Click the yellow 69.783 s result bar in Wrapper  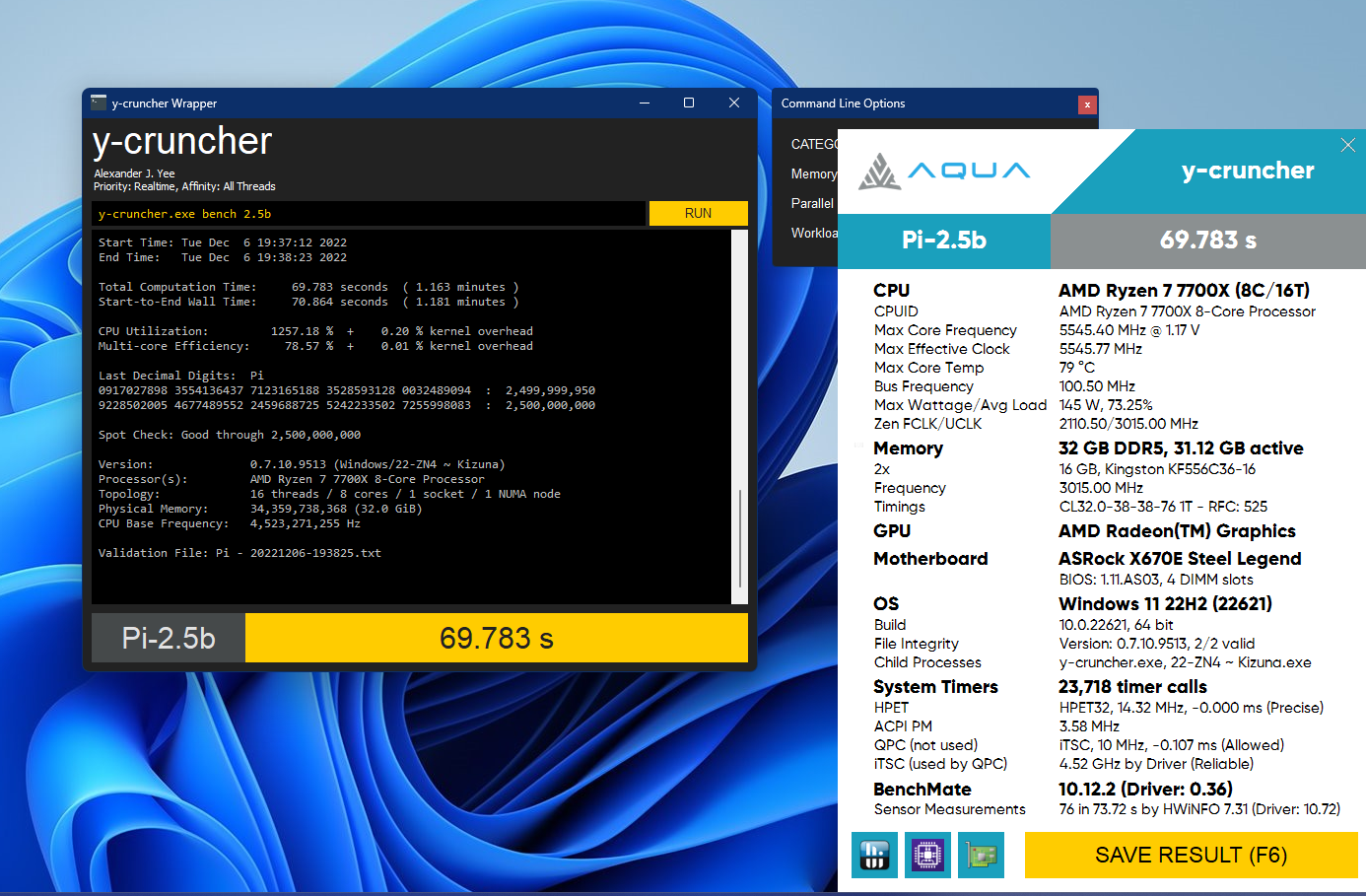[x=497, y=638]
